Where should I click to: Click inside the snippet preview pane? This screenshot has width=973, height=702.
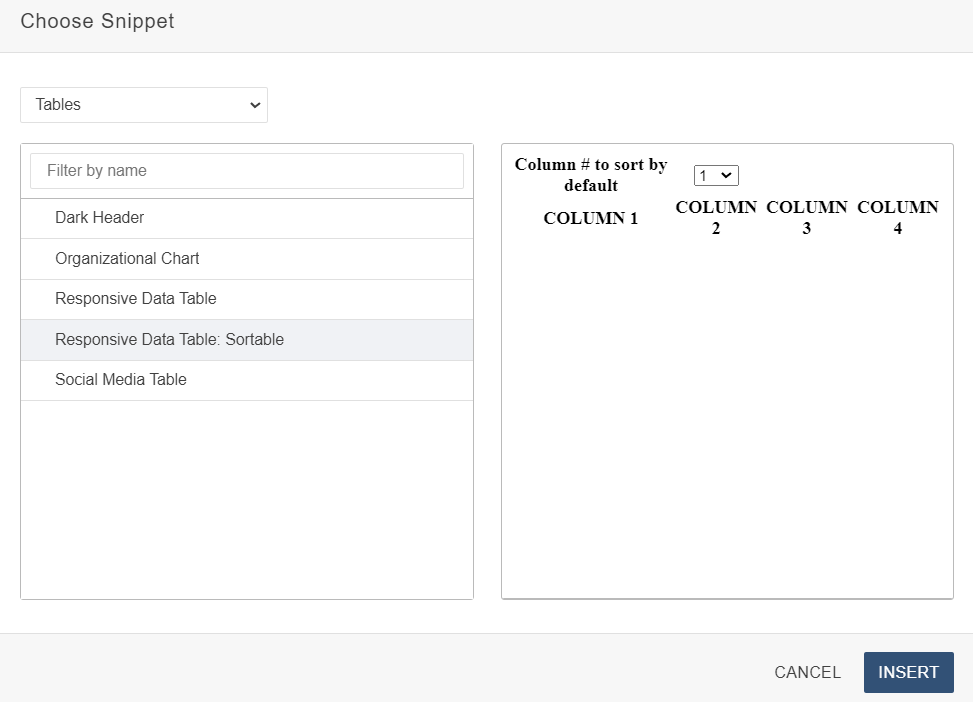click(727, 420)
